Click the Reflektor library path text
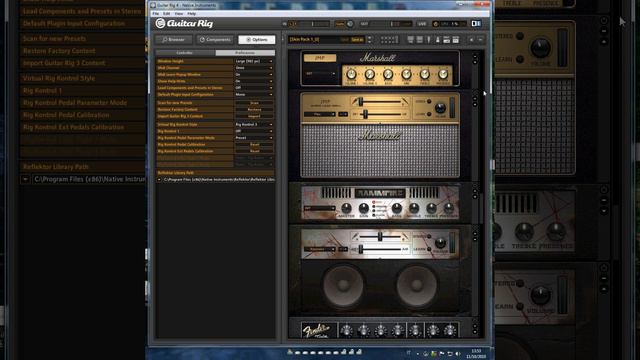Image resolution: width=640 pixels, height=360 pixels. pos(219,179)
